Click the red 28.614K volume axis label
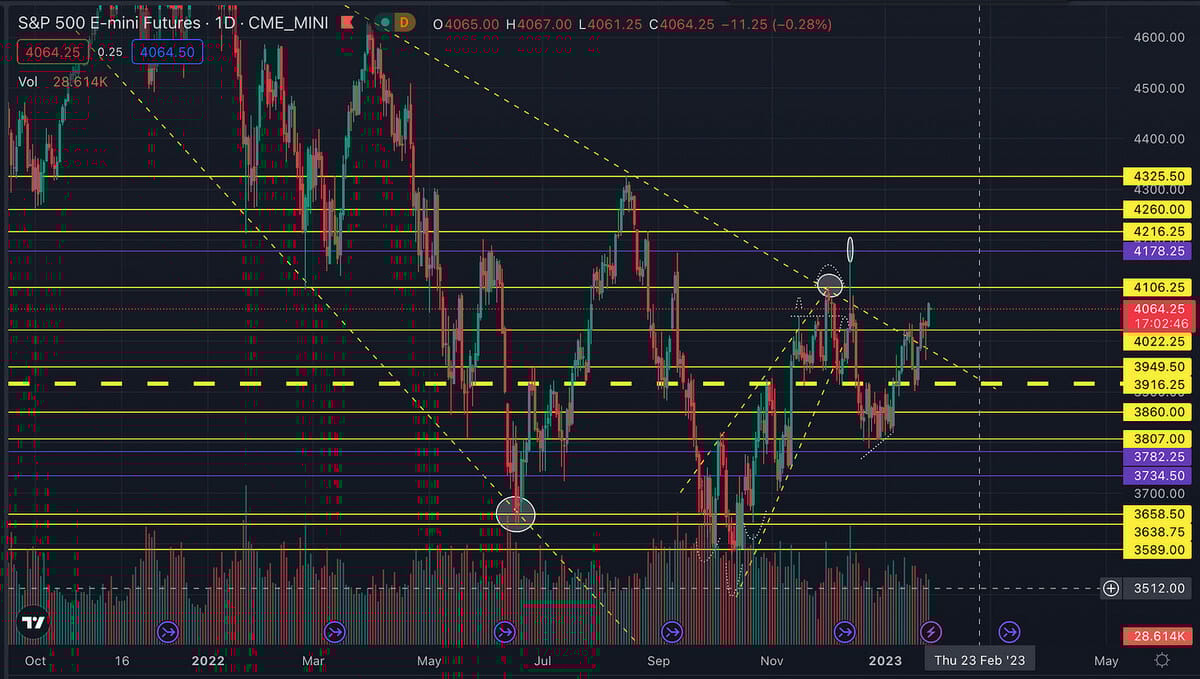Screen dimensions: 1200x679 click(1159, 636)
